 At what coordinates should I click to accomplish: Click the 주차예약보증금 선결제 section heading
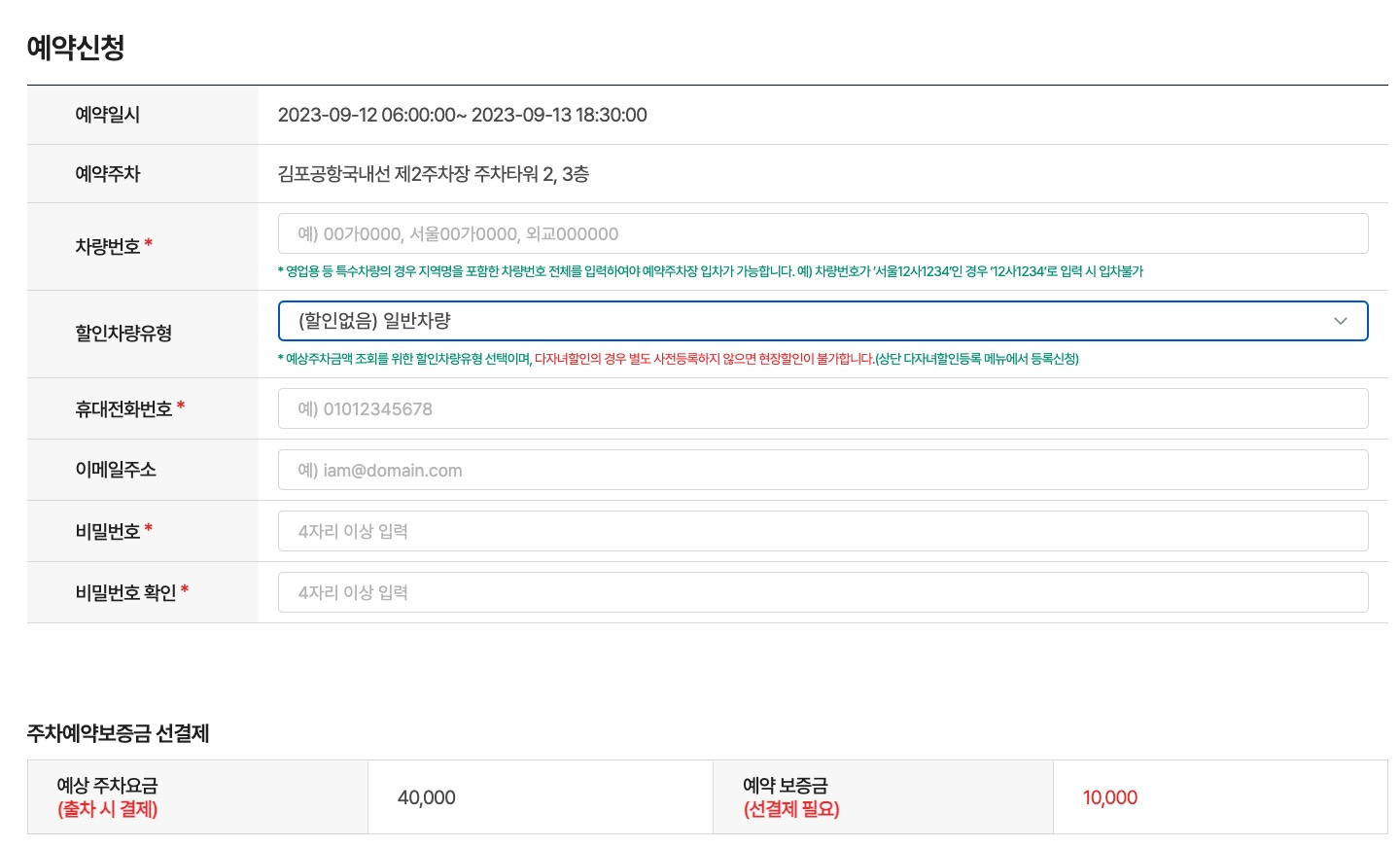click(x=119, y=733)
